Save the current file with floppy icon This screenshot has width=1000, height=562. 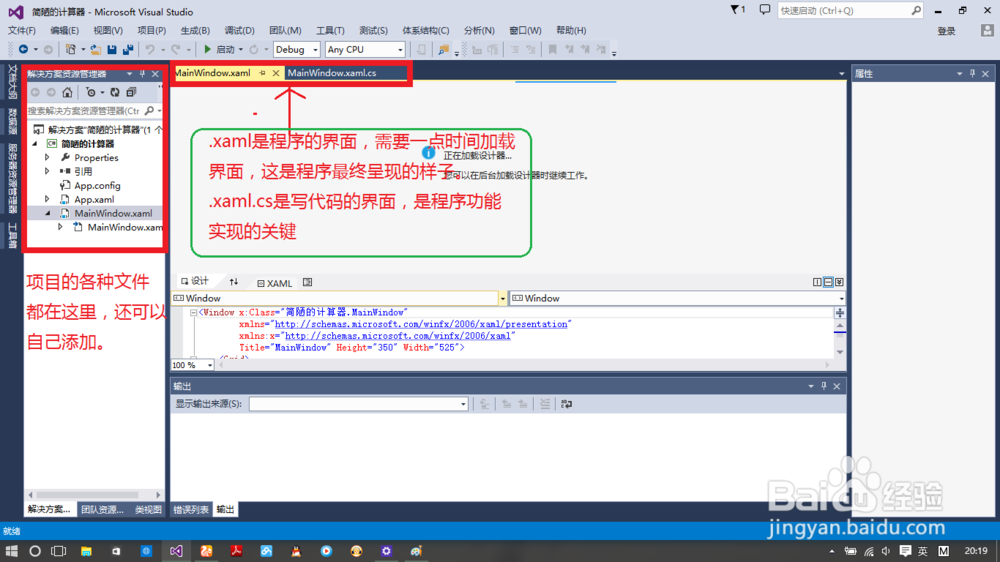[112, 49]
